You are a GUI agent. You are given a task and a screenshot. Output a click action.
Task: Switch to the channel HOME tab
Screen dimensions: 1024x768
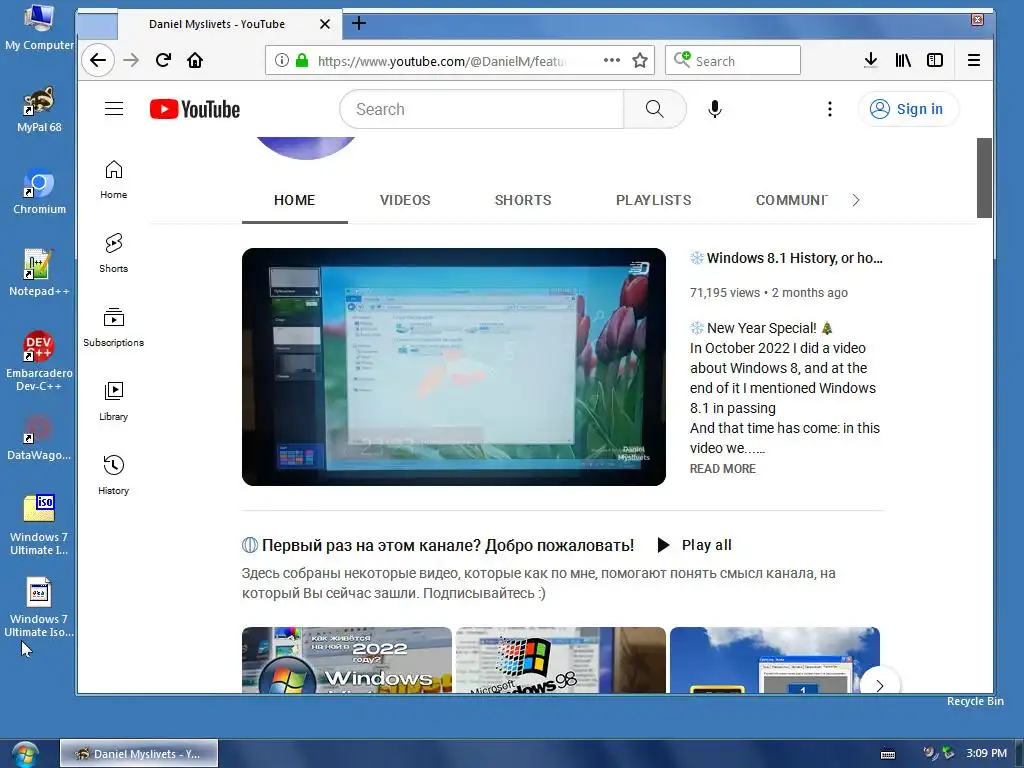(x=295, y=200)
